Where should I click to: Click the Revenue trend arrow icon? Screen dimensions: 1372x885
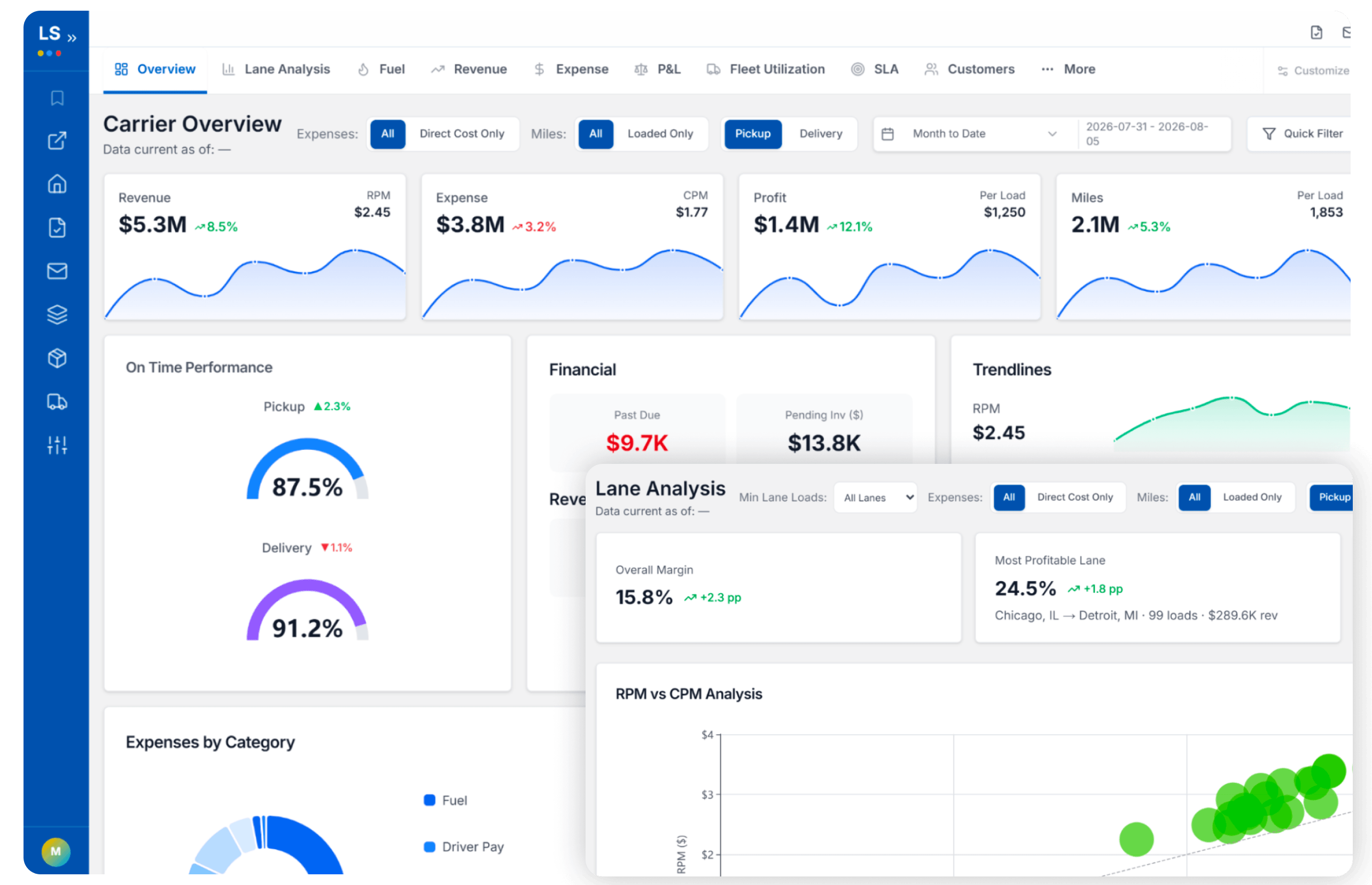tap(438, 69)
